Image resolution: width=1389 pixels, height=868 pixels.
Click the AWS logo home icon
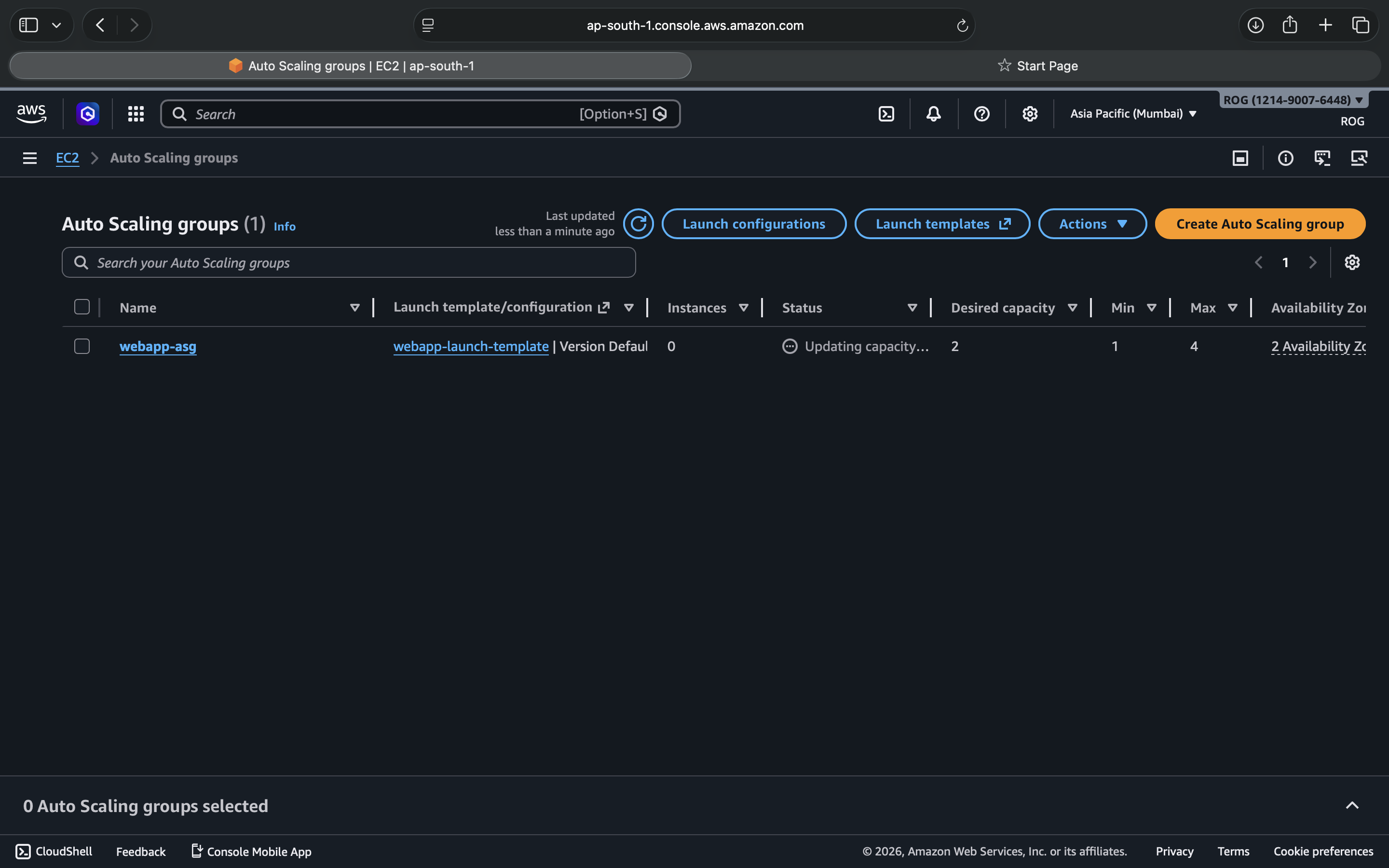pyautogui.click(x=31, y=114)
